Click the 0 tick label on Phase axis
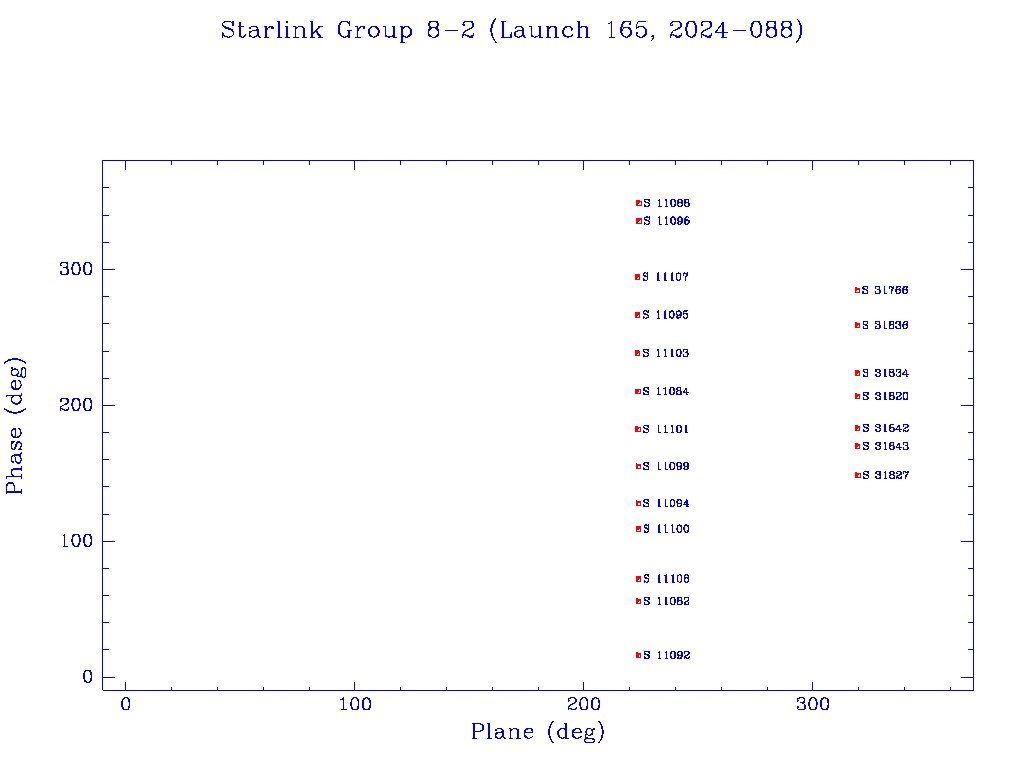 (x=88, y=677)
